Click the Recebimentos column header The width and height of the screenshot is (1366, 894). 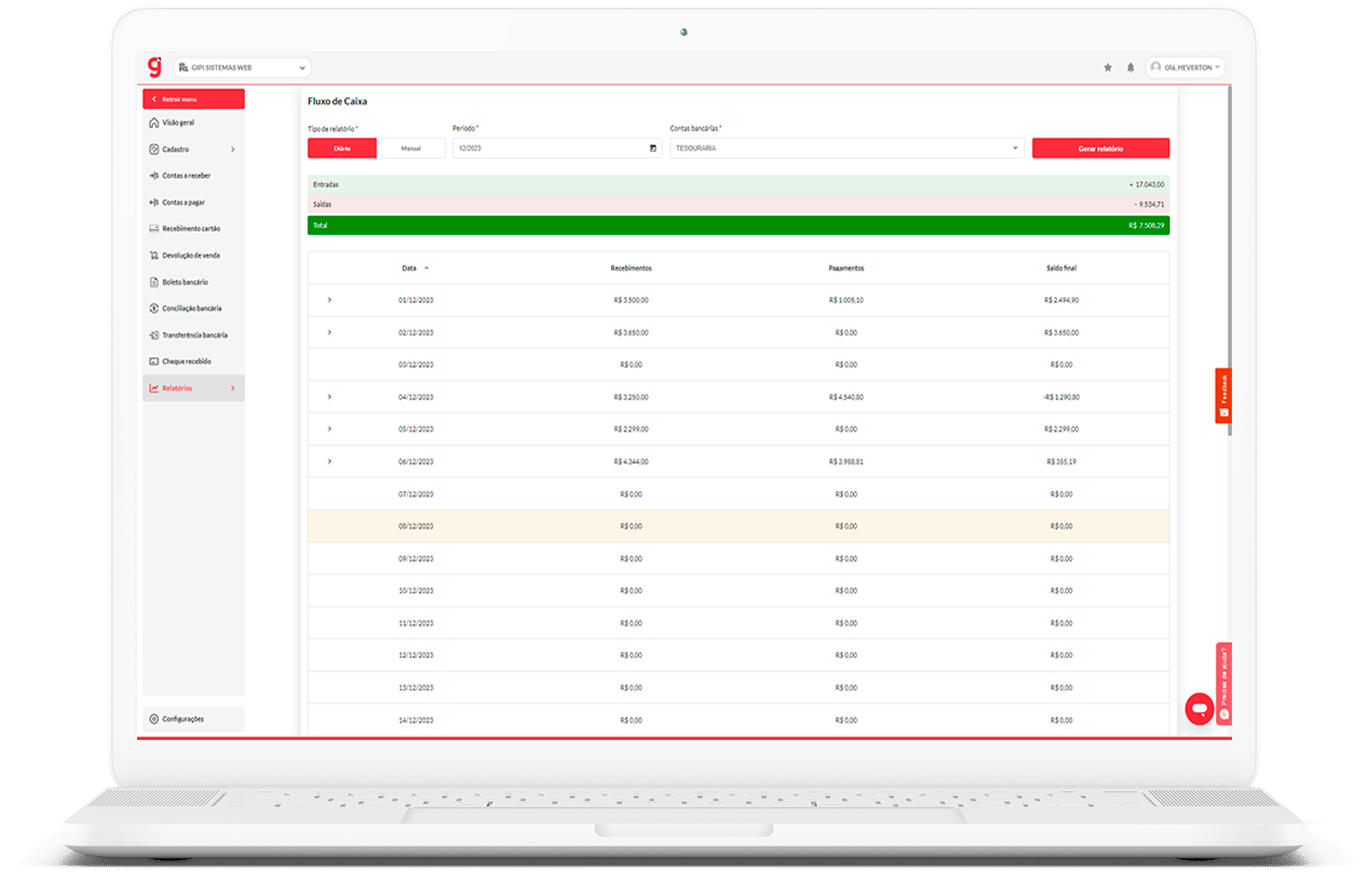tap(631, 268)
